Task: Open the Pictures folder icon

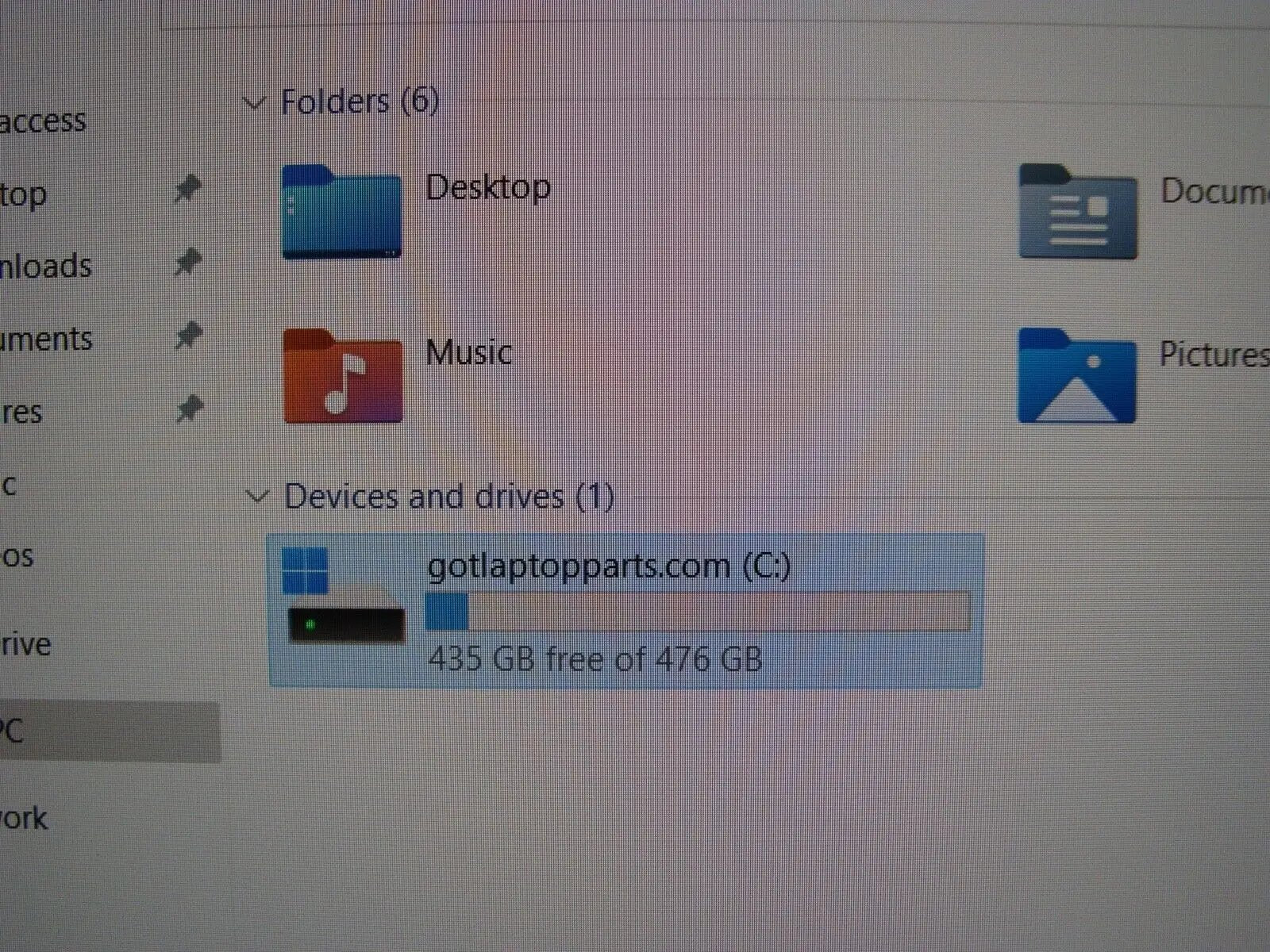Action: pos(1077,375)
